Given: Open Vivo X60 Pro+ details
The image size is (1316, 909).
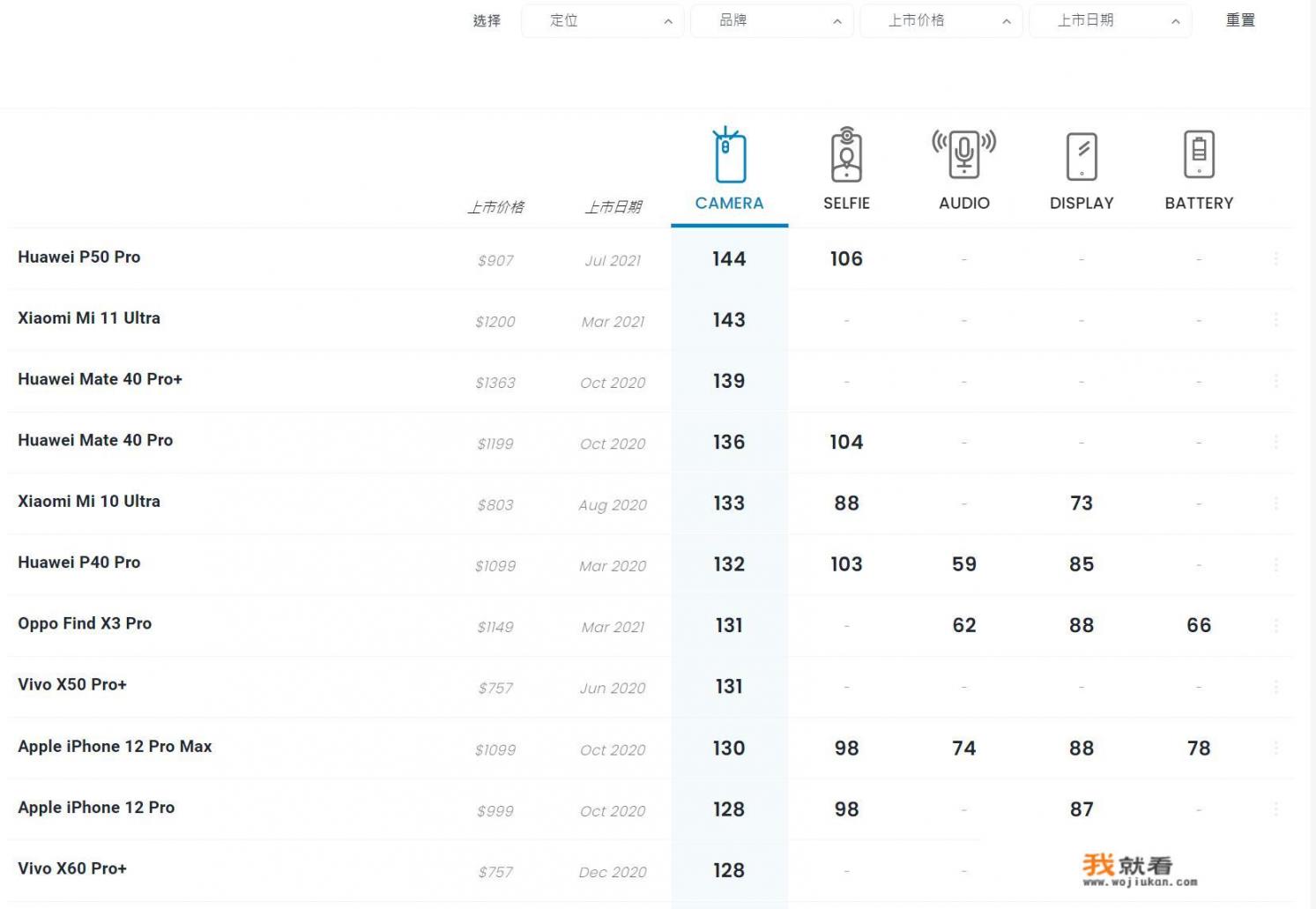Looking at the screenshot, I should coord(72,868).
